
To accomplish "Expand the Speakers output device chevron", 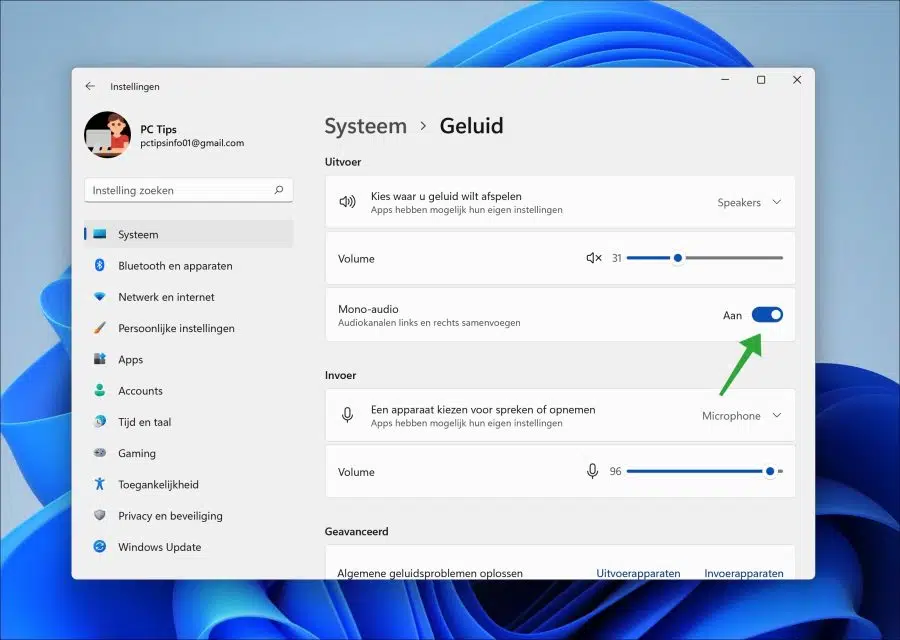I will click(777, 202).
